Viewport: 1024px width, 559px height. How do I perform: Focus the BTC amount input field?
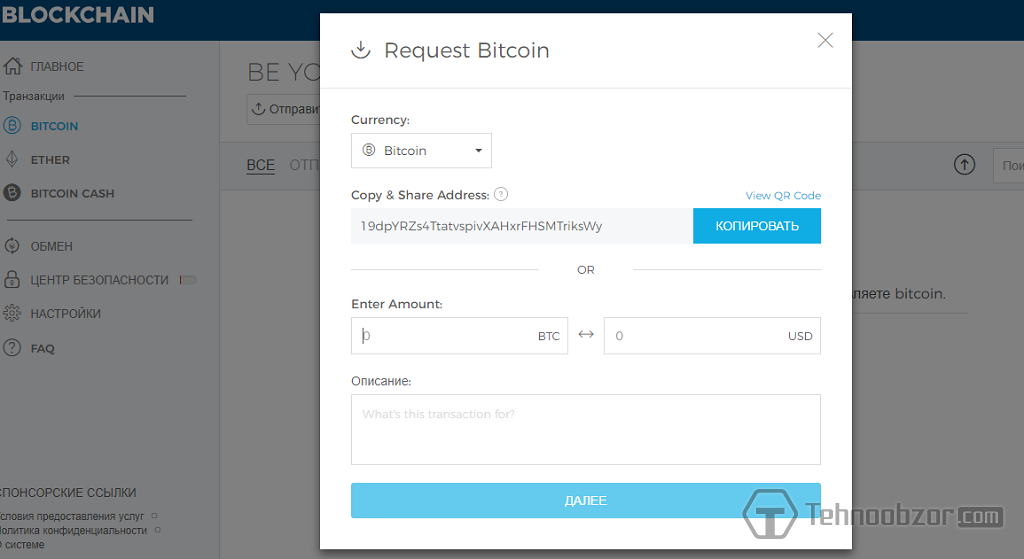point(459,336)
